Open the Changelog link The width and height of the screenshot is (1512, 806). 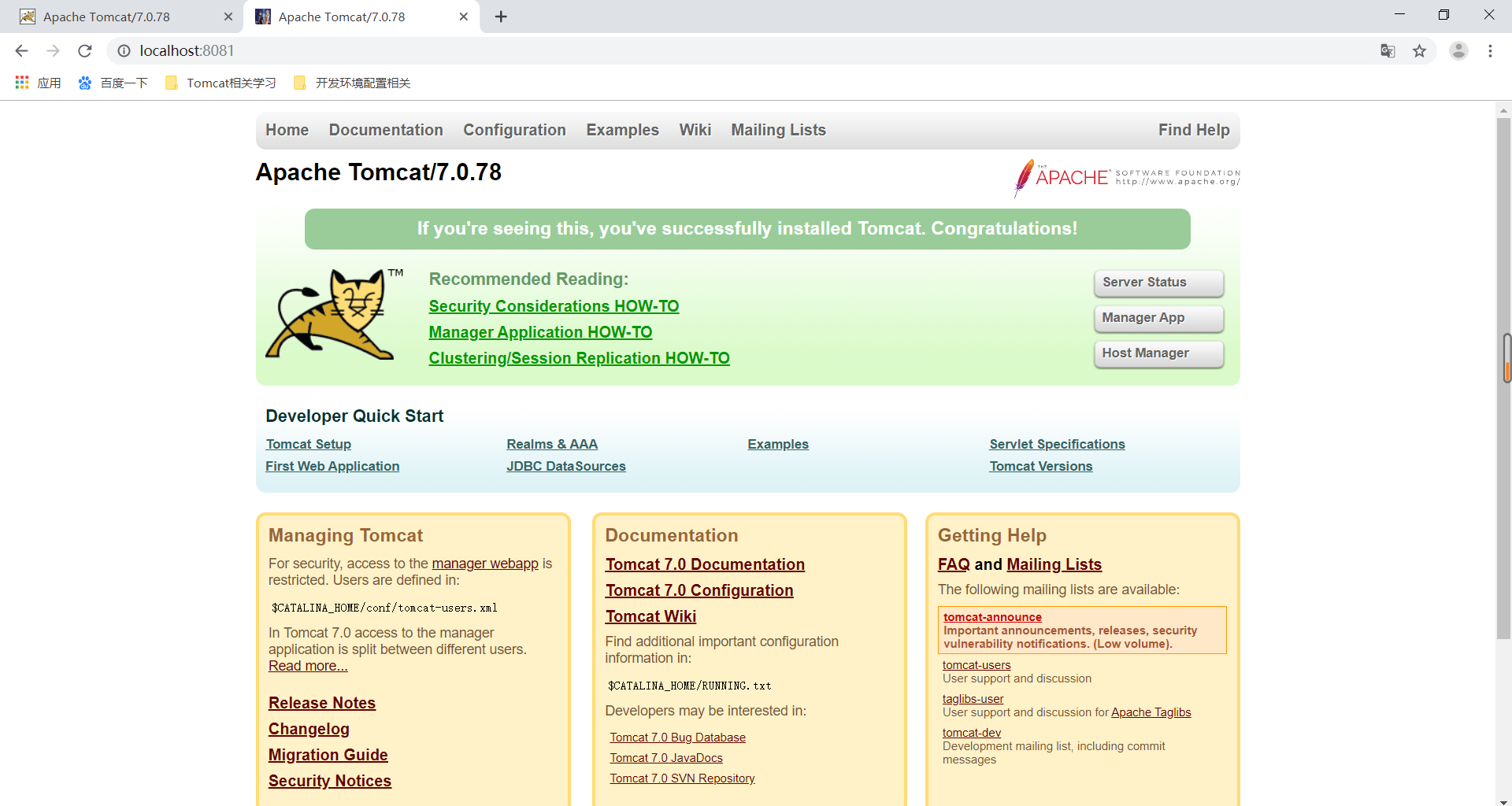309,729
